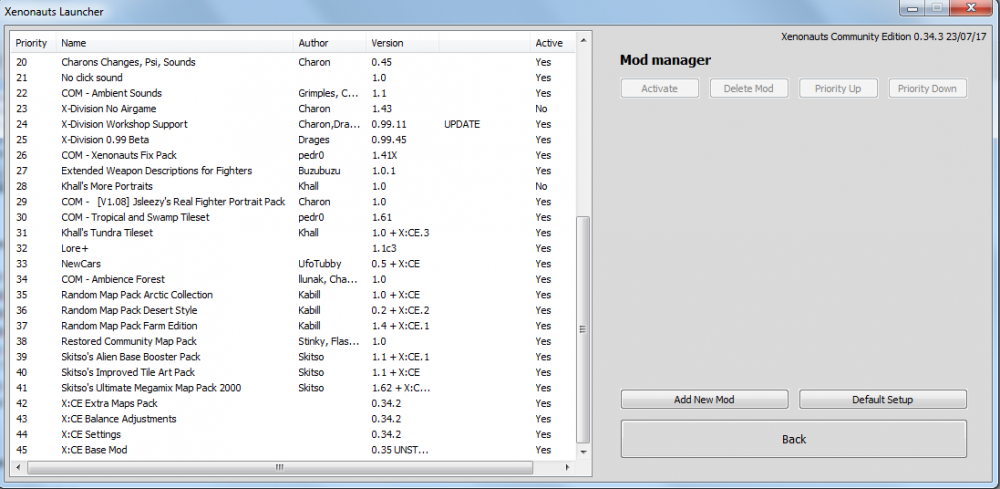
Task: Select Random Map Pack Desert Style
Action: click(293, 310)
